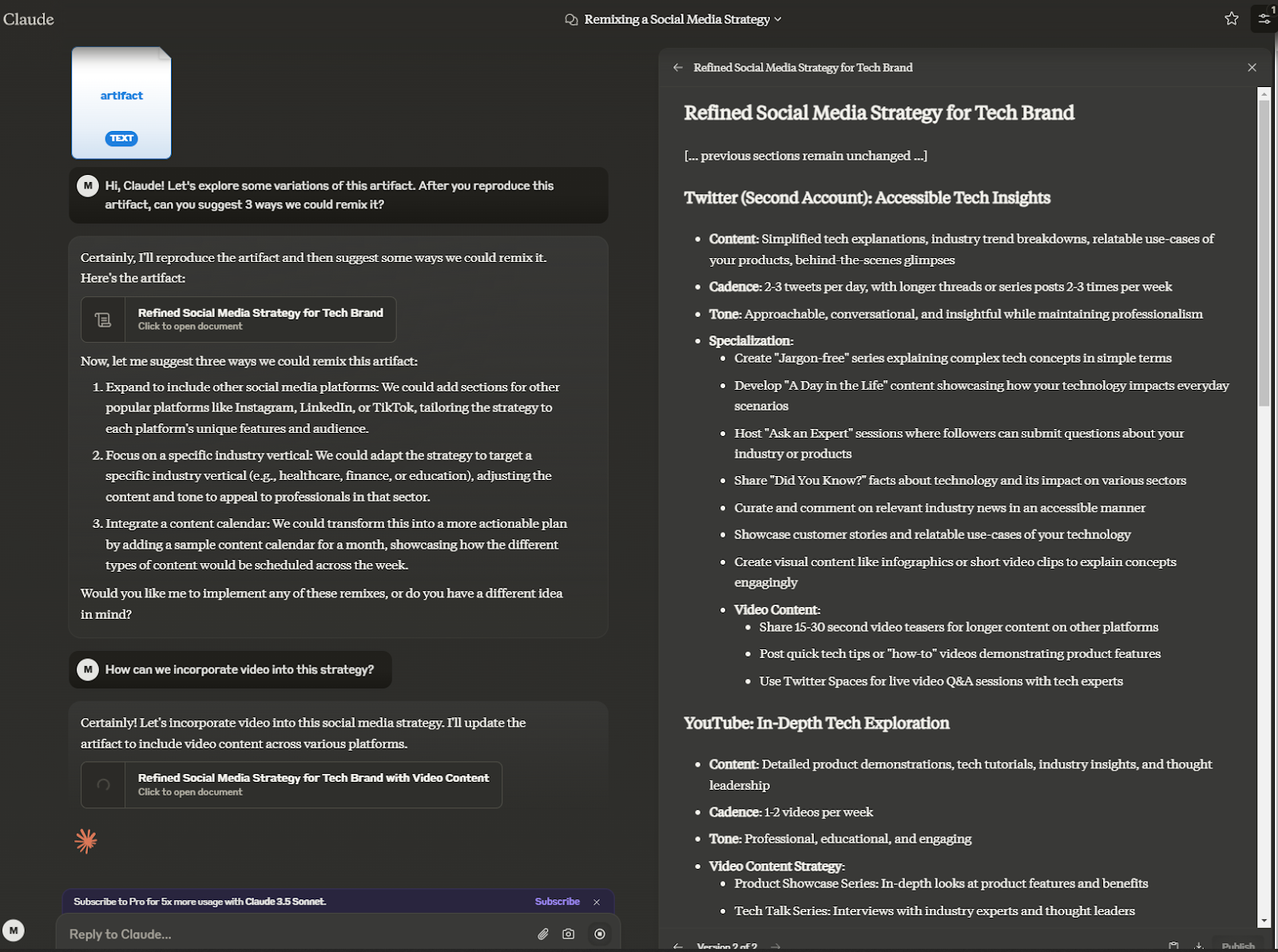Click the 'Tech Talk Series' bullet line
1278x952 pixels.
point(935,910)
